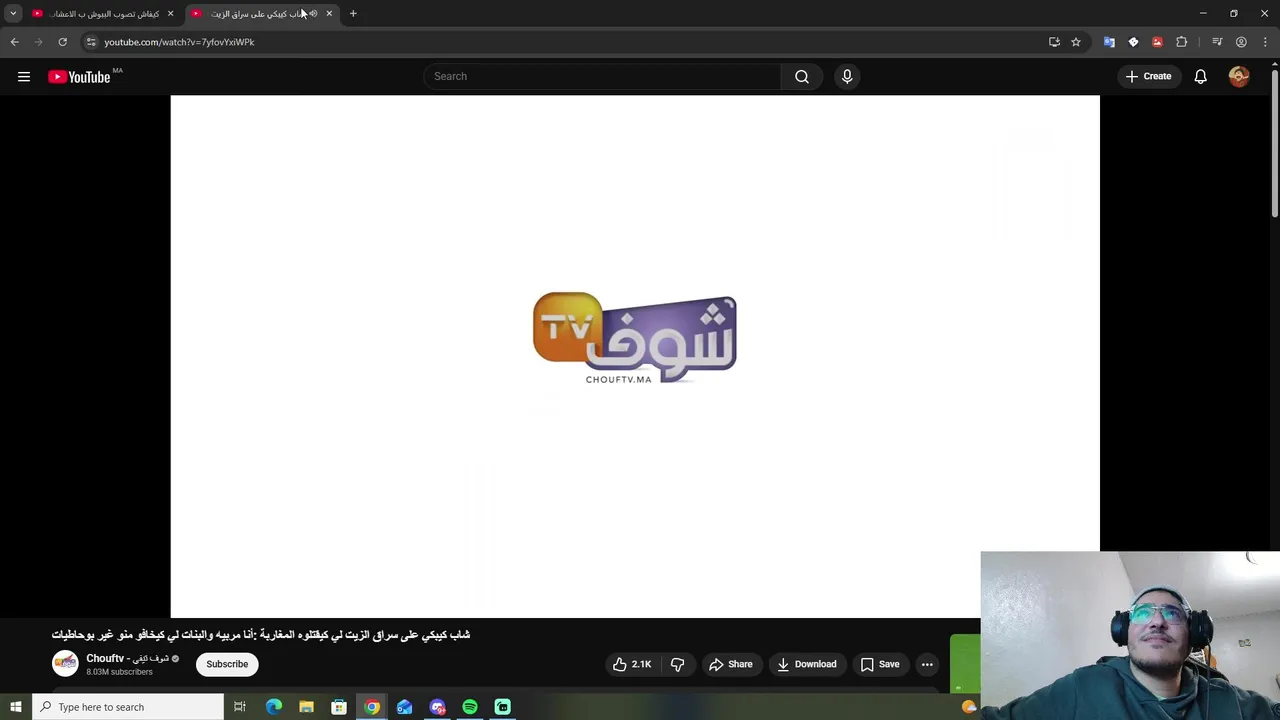
Task: Dislike the video with thumbs down
Action: (677, 664)
